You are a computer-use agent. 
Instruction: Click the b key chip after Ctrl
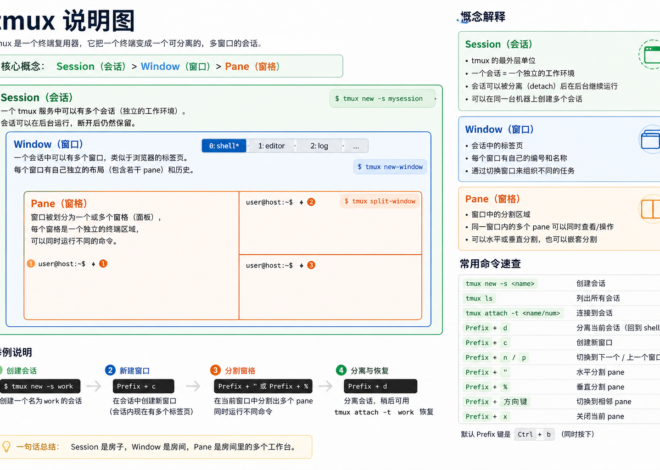pyautogui.click(x=548, y=434)
